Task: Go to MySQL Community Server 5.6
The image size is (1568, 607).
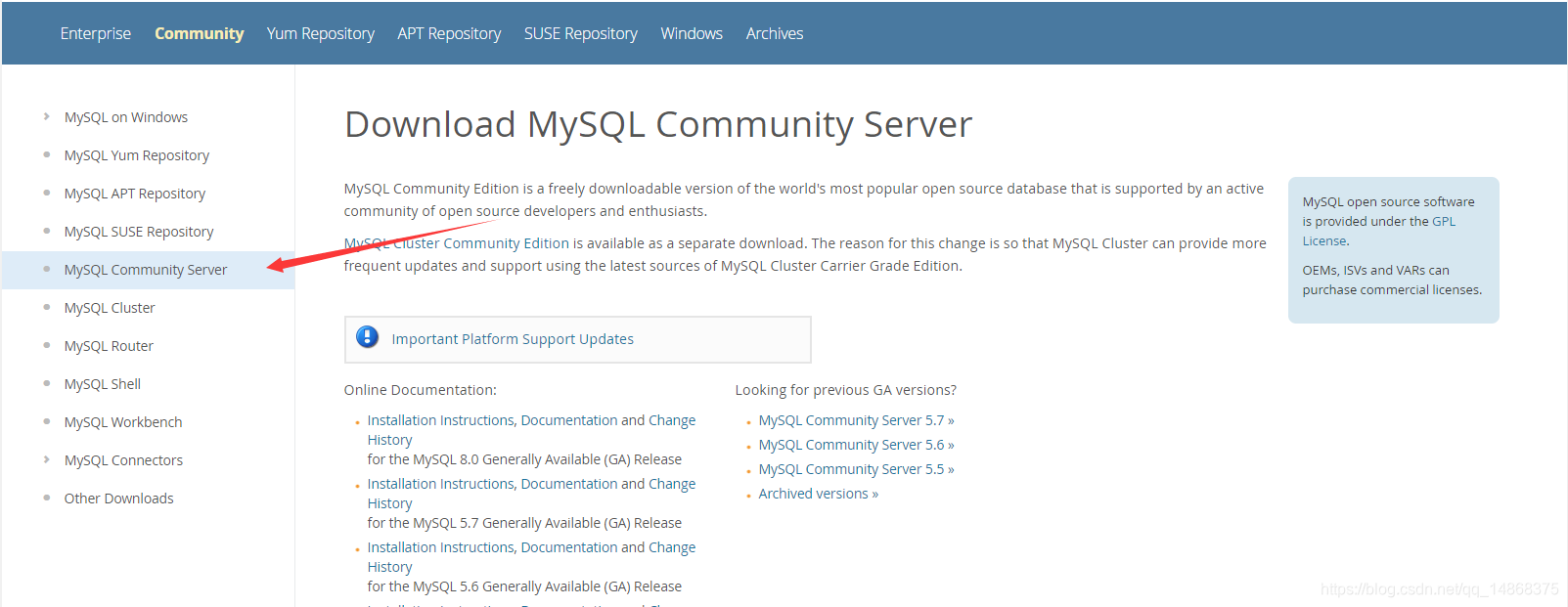Action: 856,445
